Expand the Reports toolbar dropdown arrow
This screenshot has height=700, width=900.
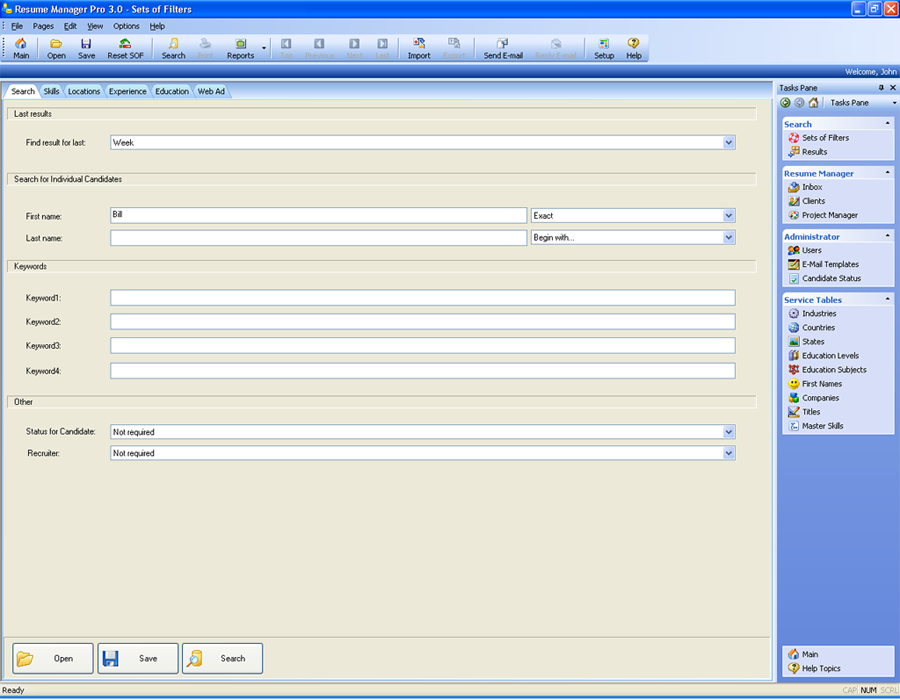264,49
